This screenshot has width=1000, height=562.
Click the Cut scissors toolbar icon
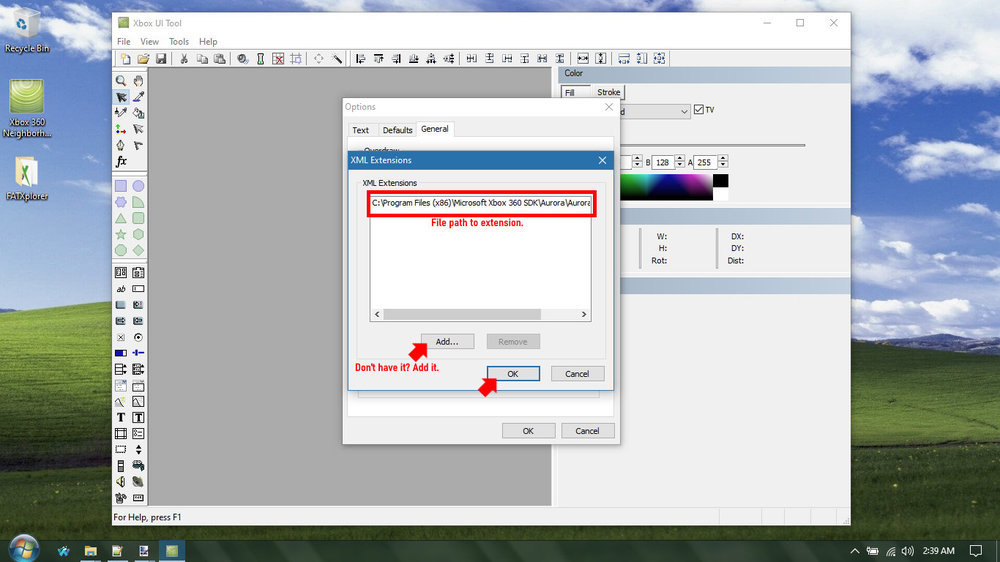[184, 59]
